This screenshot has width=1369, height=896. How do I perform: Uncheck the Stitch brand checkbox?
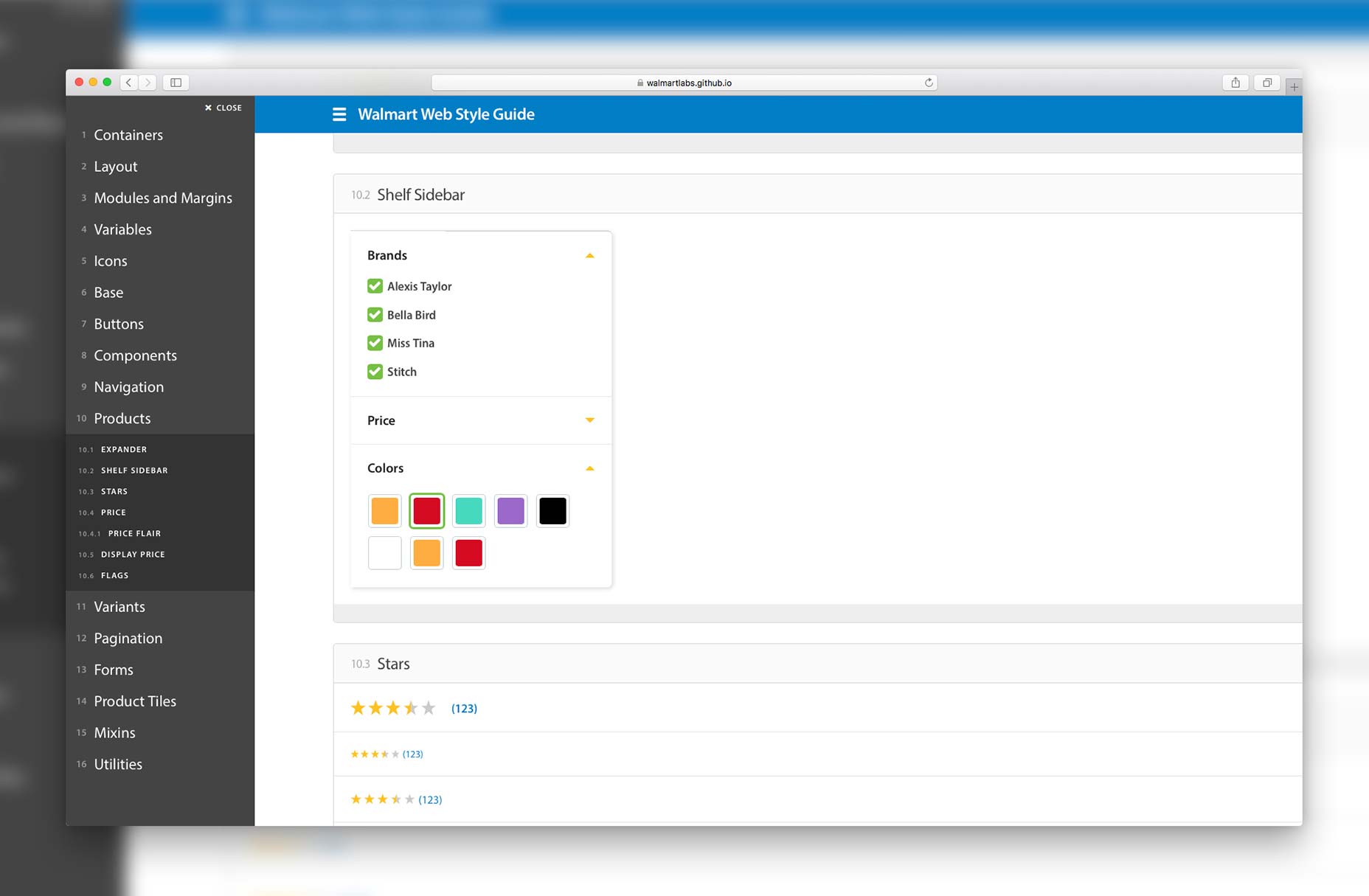coord(375,372)
